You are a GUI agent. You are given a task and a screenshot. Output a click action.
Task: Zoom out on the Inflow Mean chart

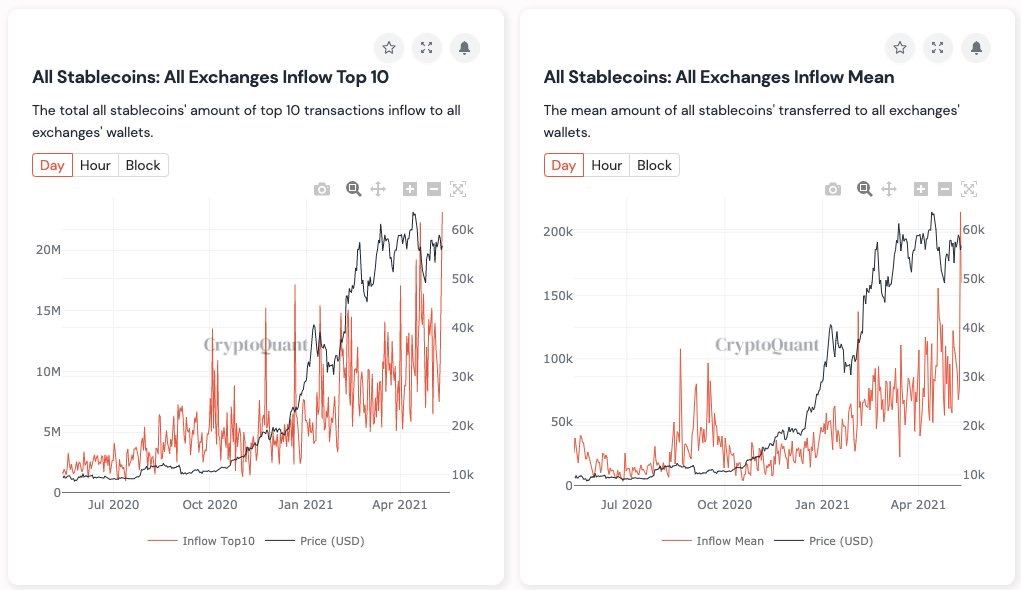[945, 188]
